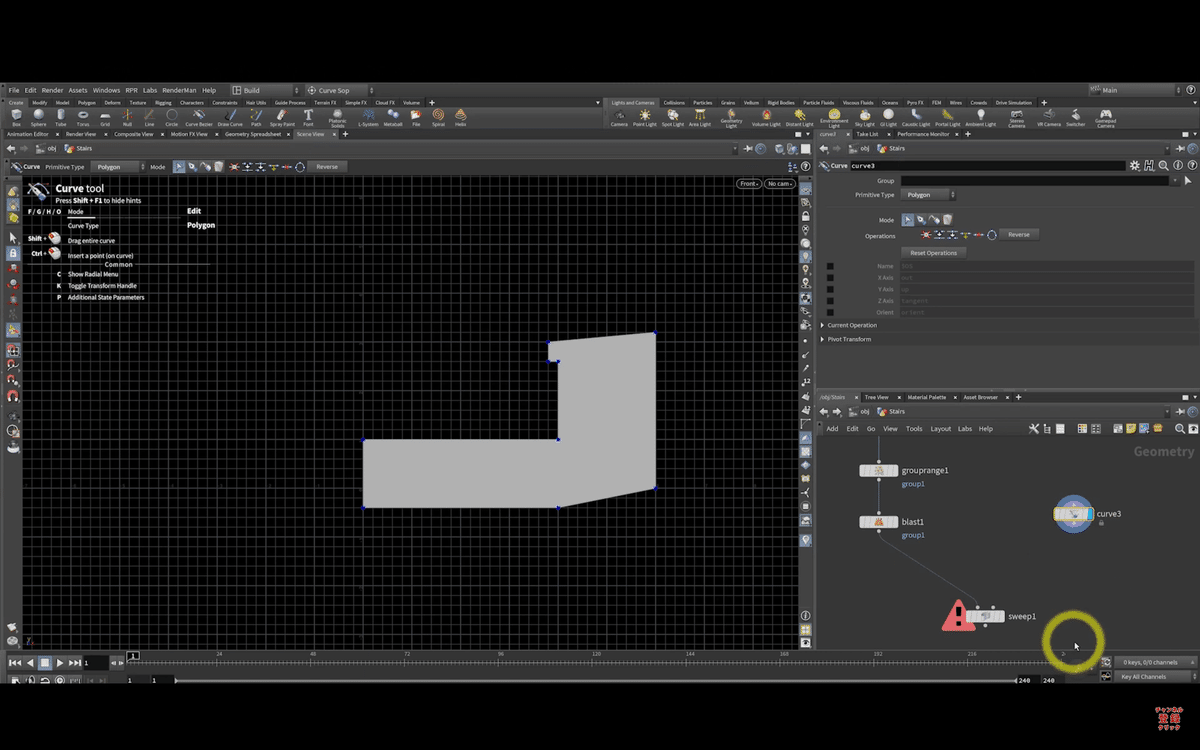Enable the Name attribute checkbox
The height and width of the screenshot is (750, 1200).
(x=830, y=267)
